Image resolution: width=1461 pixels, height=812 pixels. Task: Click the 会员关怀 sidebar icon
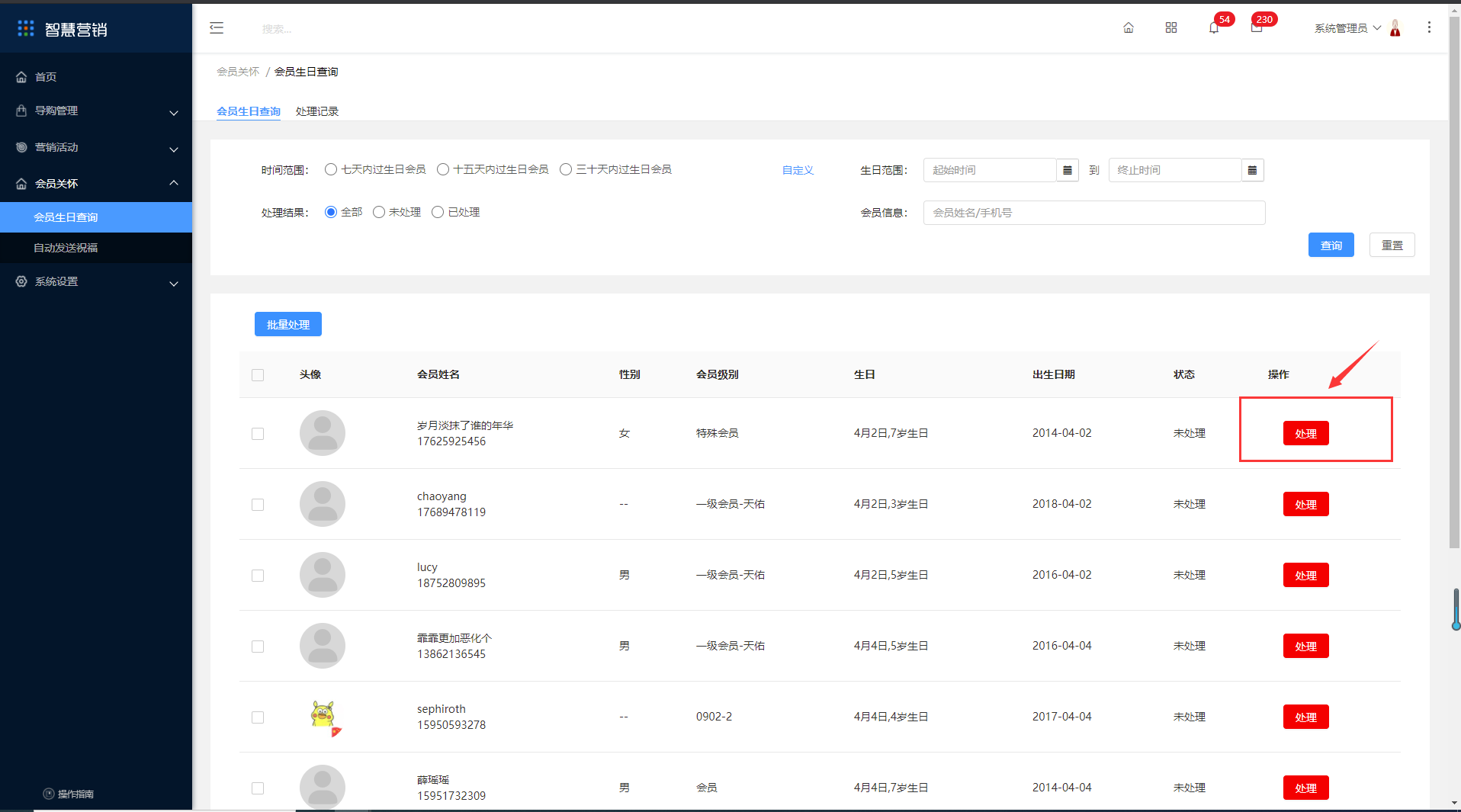tap(21, 184)
